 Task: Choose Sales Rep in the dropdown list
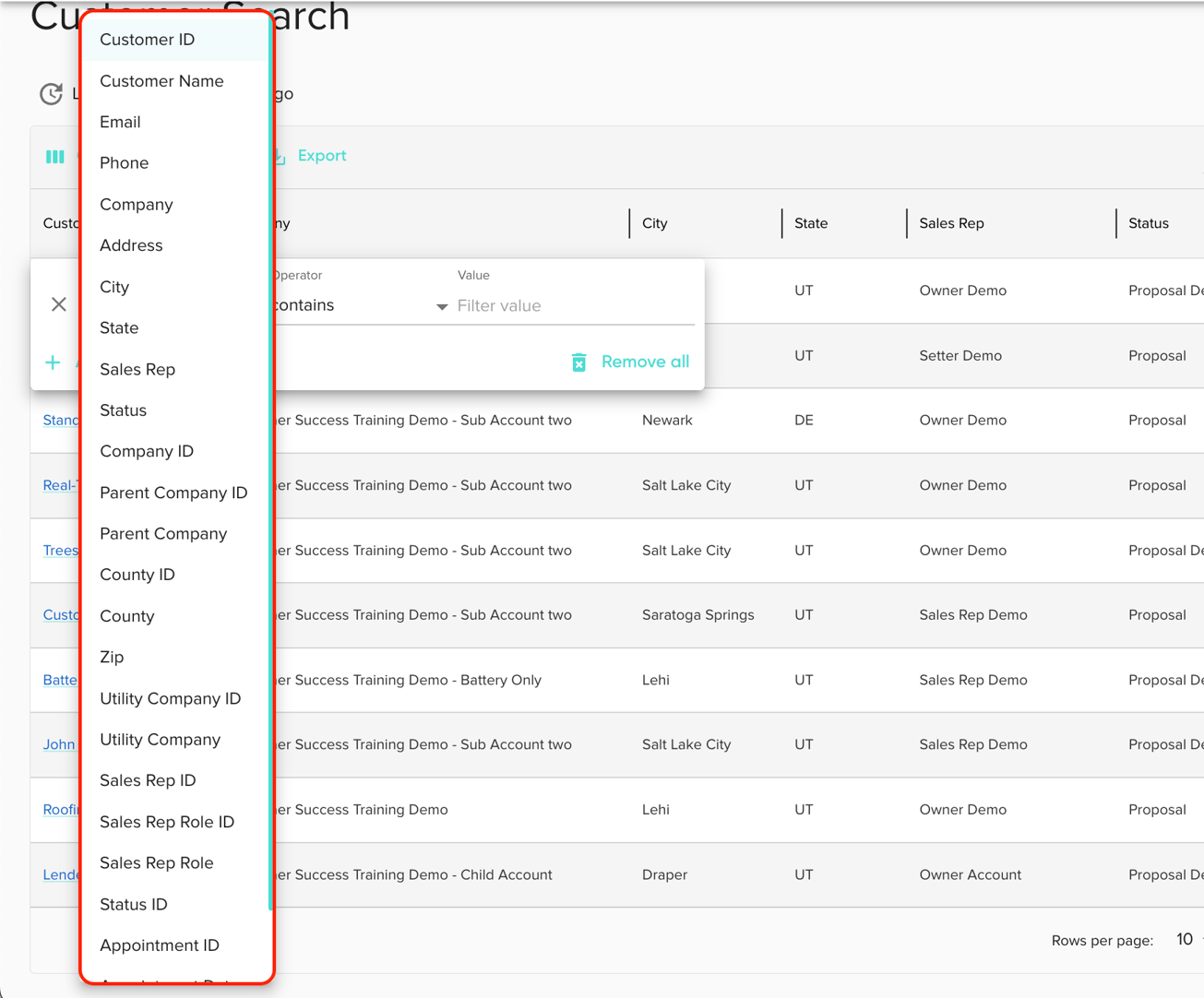point(177,369)
